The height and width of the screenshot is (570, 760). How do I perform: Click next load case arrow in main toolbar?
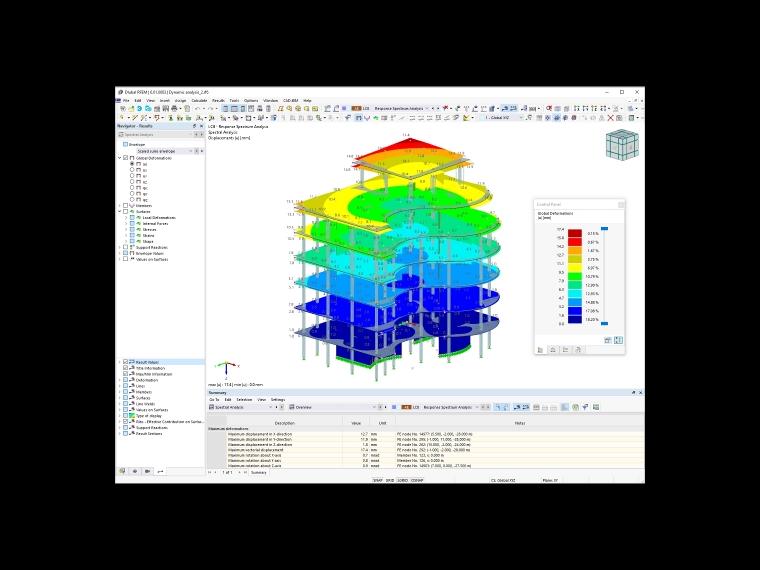(438, 109)
